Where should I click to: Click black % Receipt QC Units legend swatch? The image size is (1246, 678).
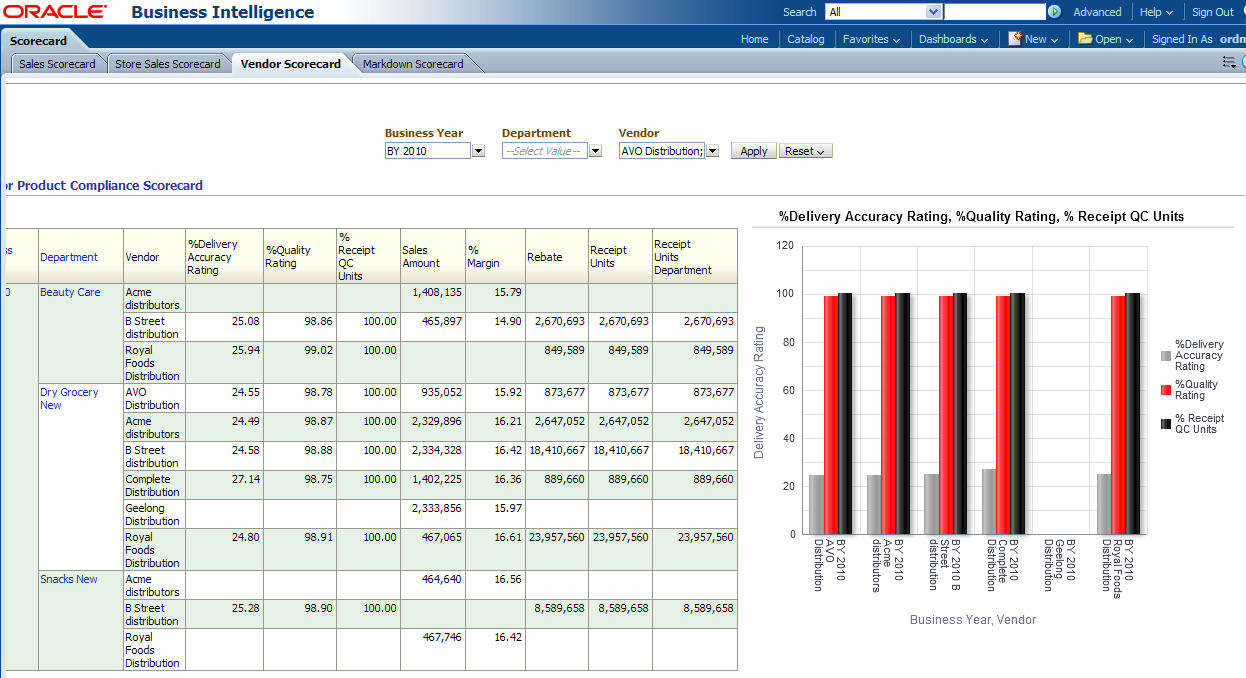[x=1165, y=424]
